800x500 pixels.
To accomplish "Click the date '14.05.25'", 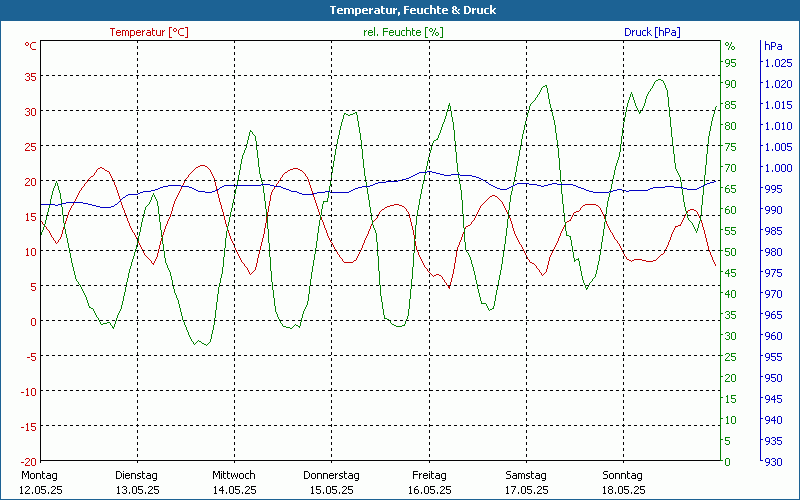I will (x=235, y=490).
